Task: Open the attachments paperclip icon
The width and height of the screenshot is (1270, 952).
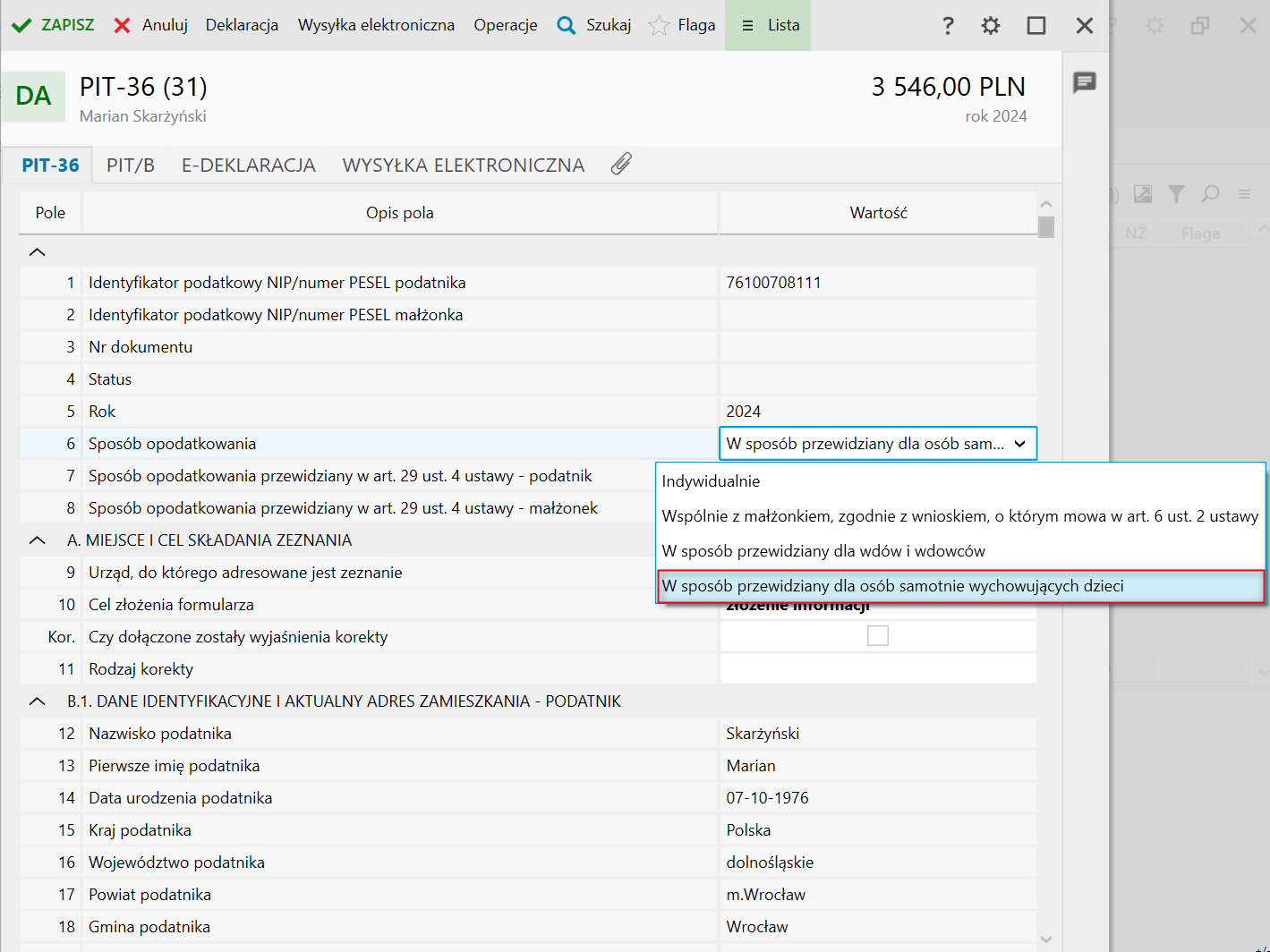Action: [x=621, y=165]
